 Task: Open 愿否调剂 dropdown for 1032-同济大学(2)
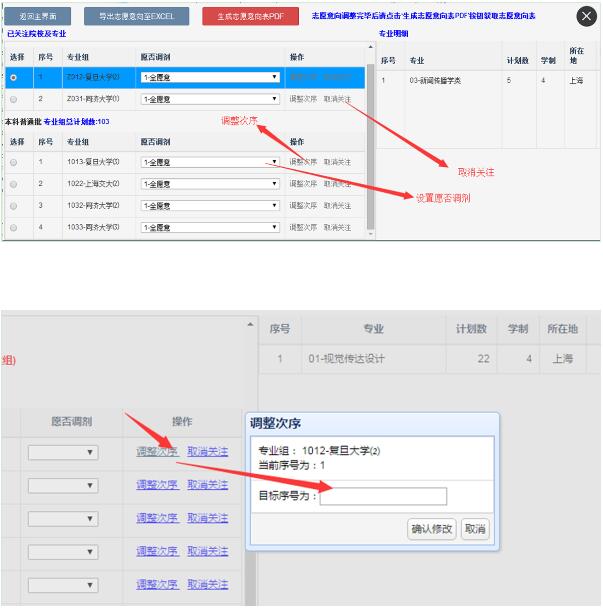[x=210, y=205]
